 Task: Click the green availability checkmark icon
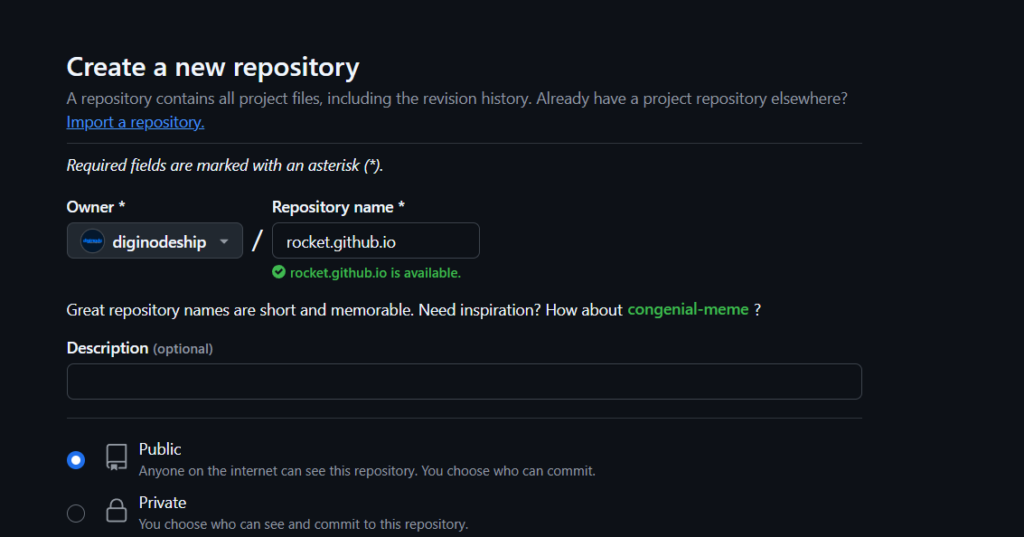click(279, 272)
